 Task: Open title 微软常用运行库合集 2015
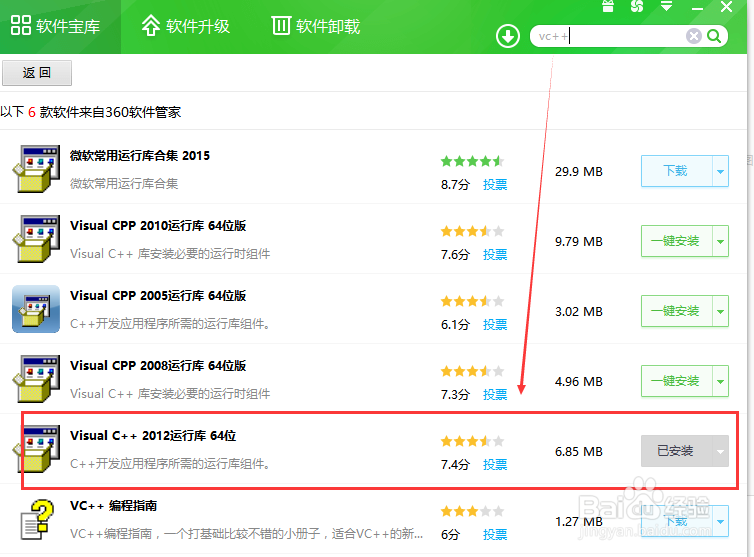coord(140,156)
